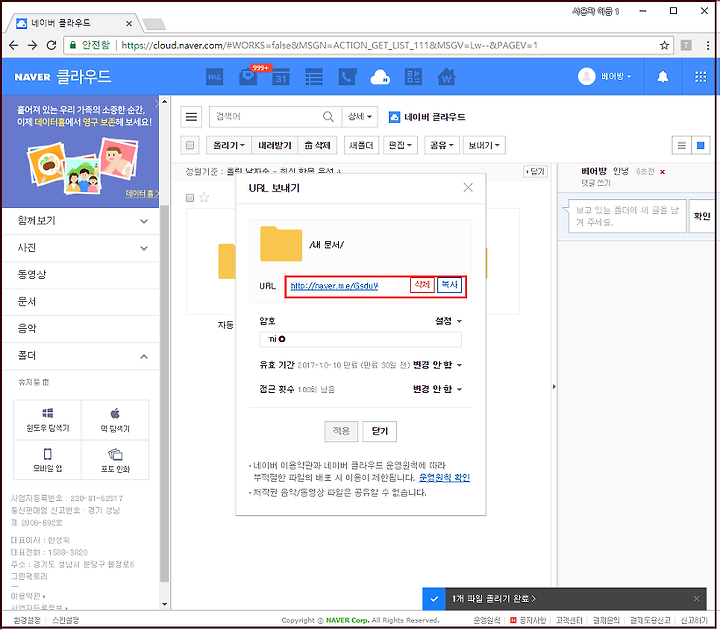
Task: Open the 모바일 앱 tile
Action: (47, 460)
